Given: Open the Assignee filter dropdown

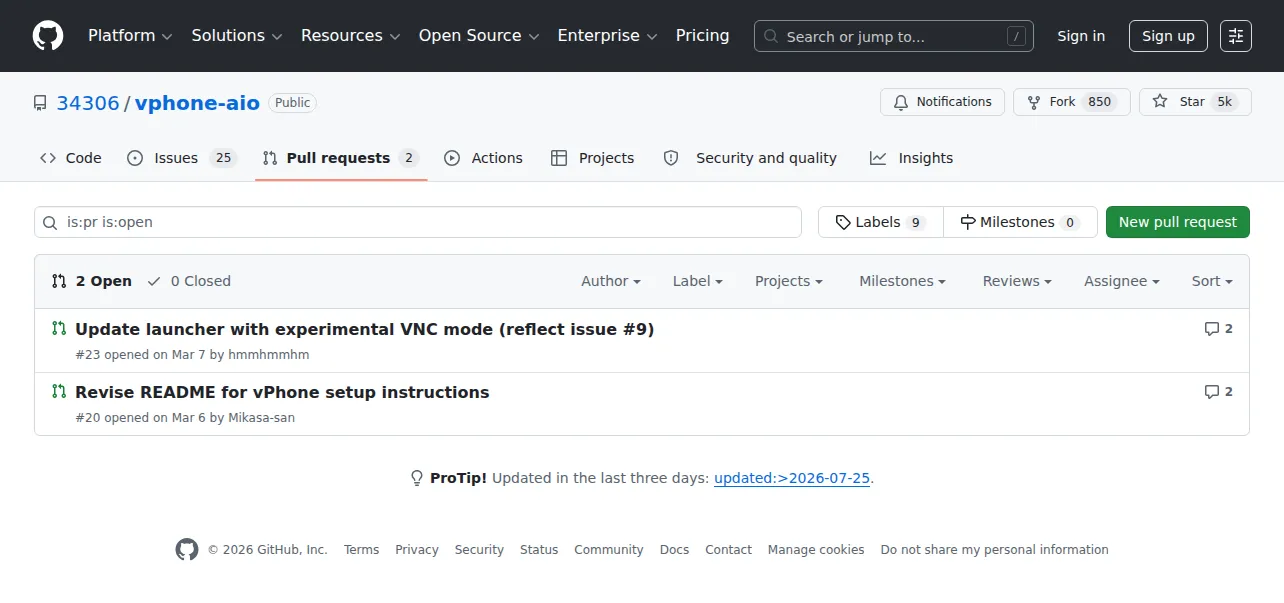Looking at the screenshot, I should click(x=1122, y=281).
